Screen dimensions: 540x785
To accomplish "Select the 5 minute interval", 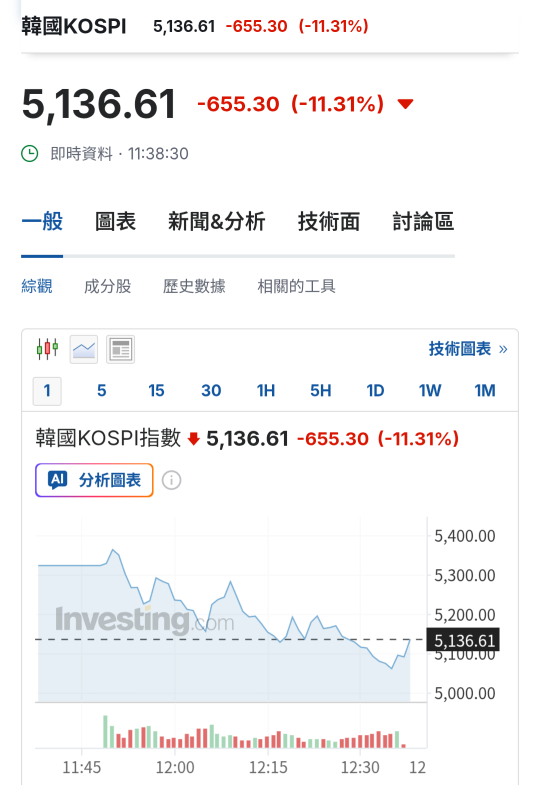I will [102, 390].
